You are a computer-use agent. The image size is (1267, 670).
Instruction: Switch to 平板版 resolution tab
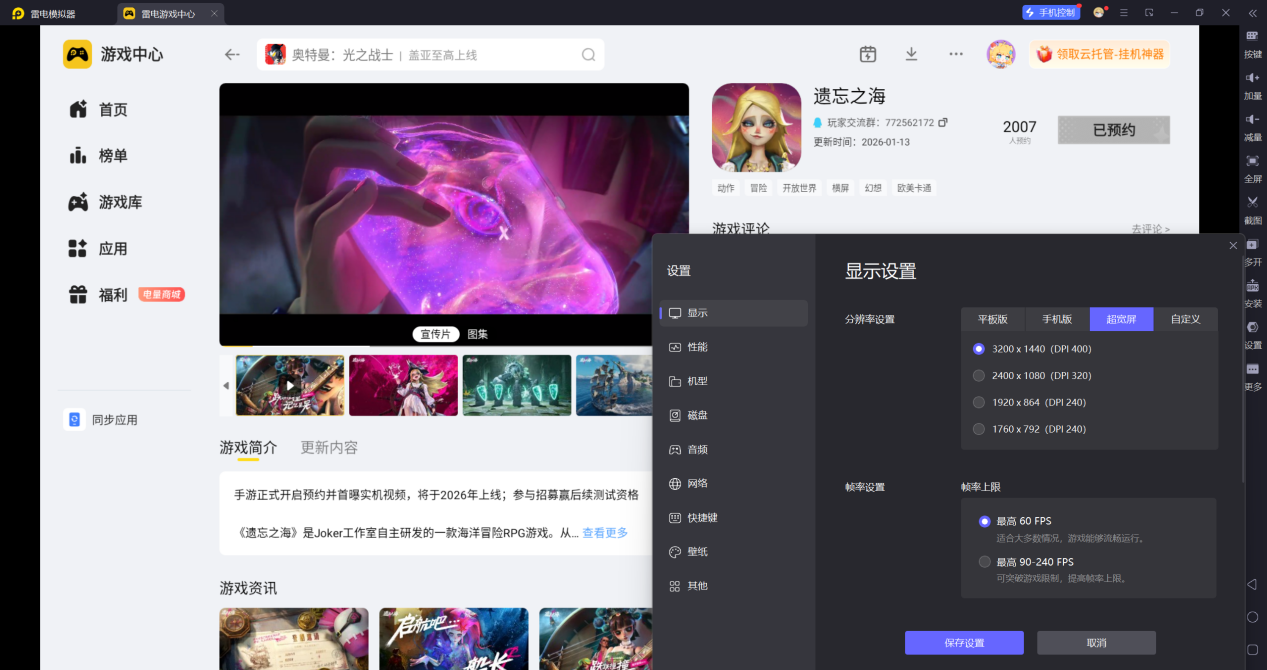click(993, 319)
